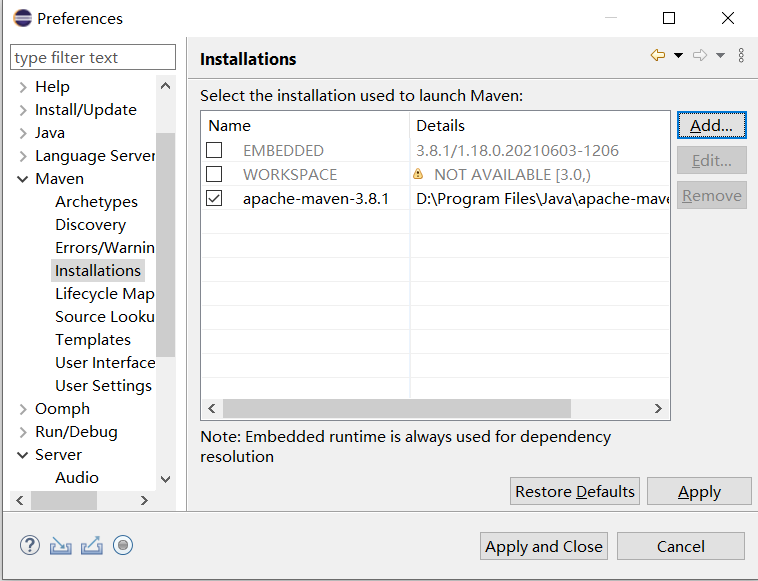Expand the Help tree node

pos(23,87)
